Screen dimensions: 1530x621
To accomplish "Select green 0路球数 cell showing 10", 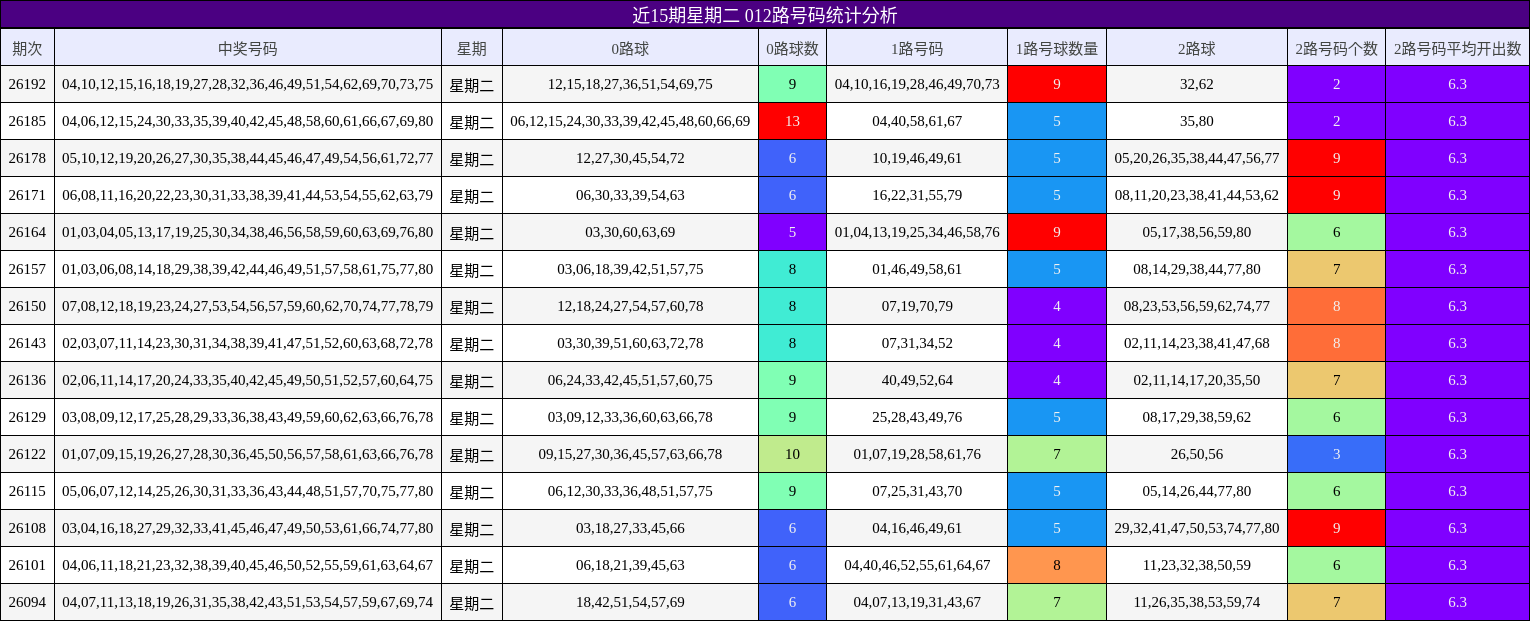I will tap(792, 454).
